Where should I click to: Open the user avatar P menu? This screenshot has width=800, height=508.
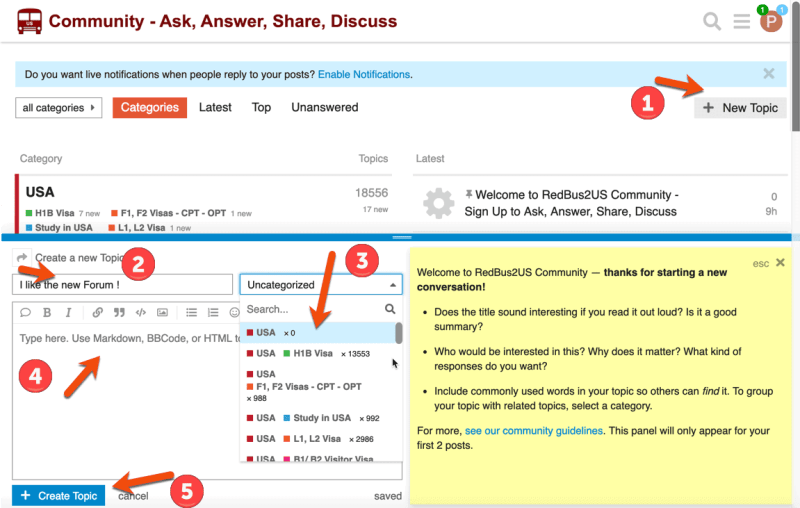[771, 22]
